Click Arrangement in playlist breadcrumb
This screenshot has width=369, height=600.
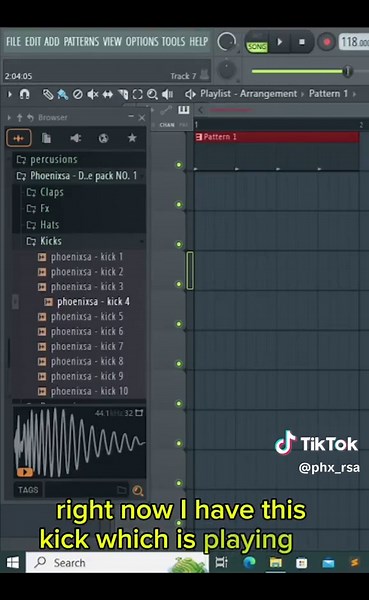click(268, 93)
